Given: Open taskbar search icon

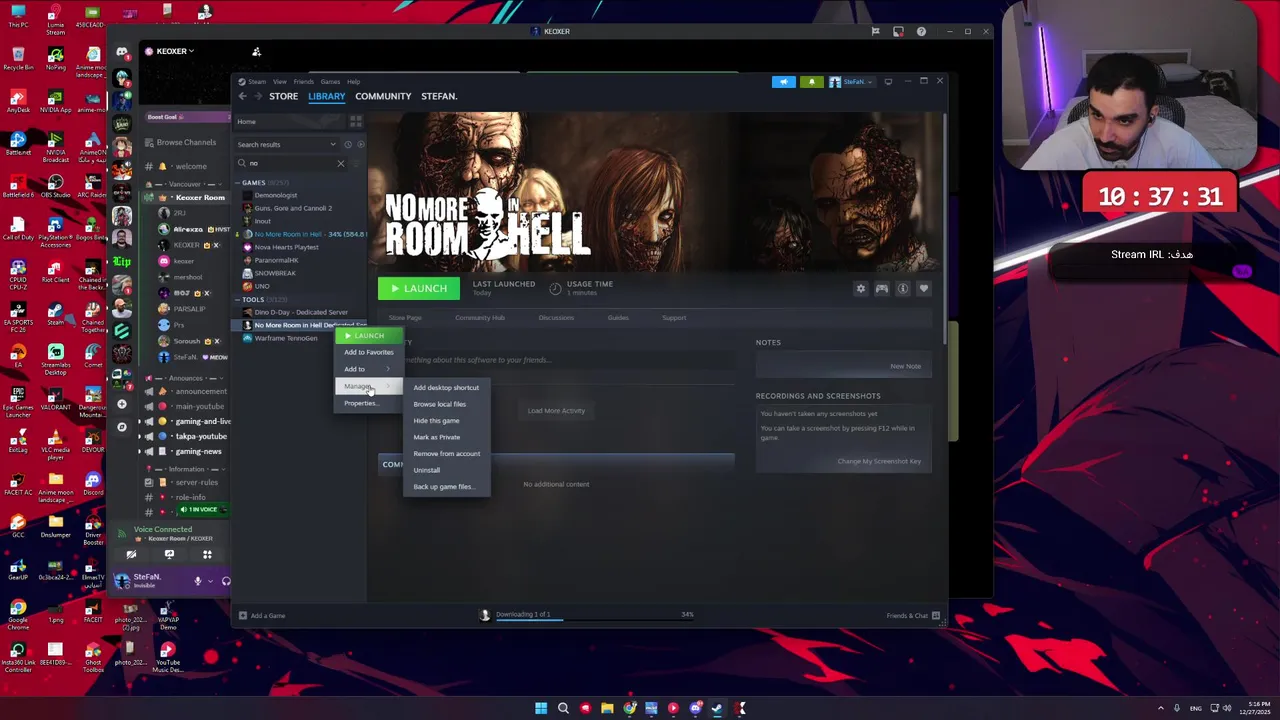Looking at the screenshot, I should tap(563, 708).
